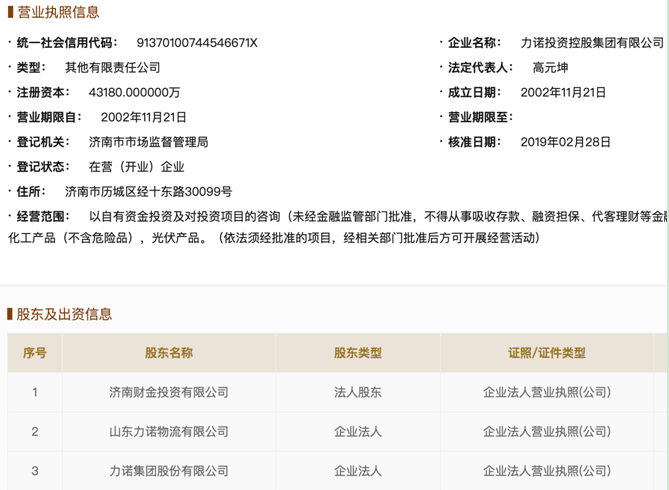Click registration authority 济南市市场监督管理局
Screen dimensions: 669x490
point(148,142)
